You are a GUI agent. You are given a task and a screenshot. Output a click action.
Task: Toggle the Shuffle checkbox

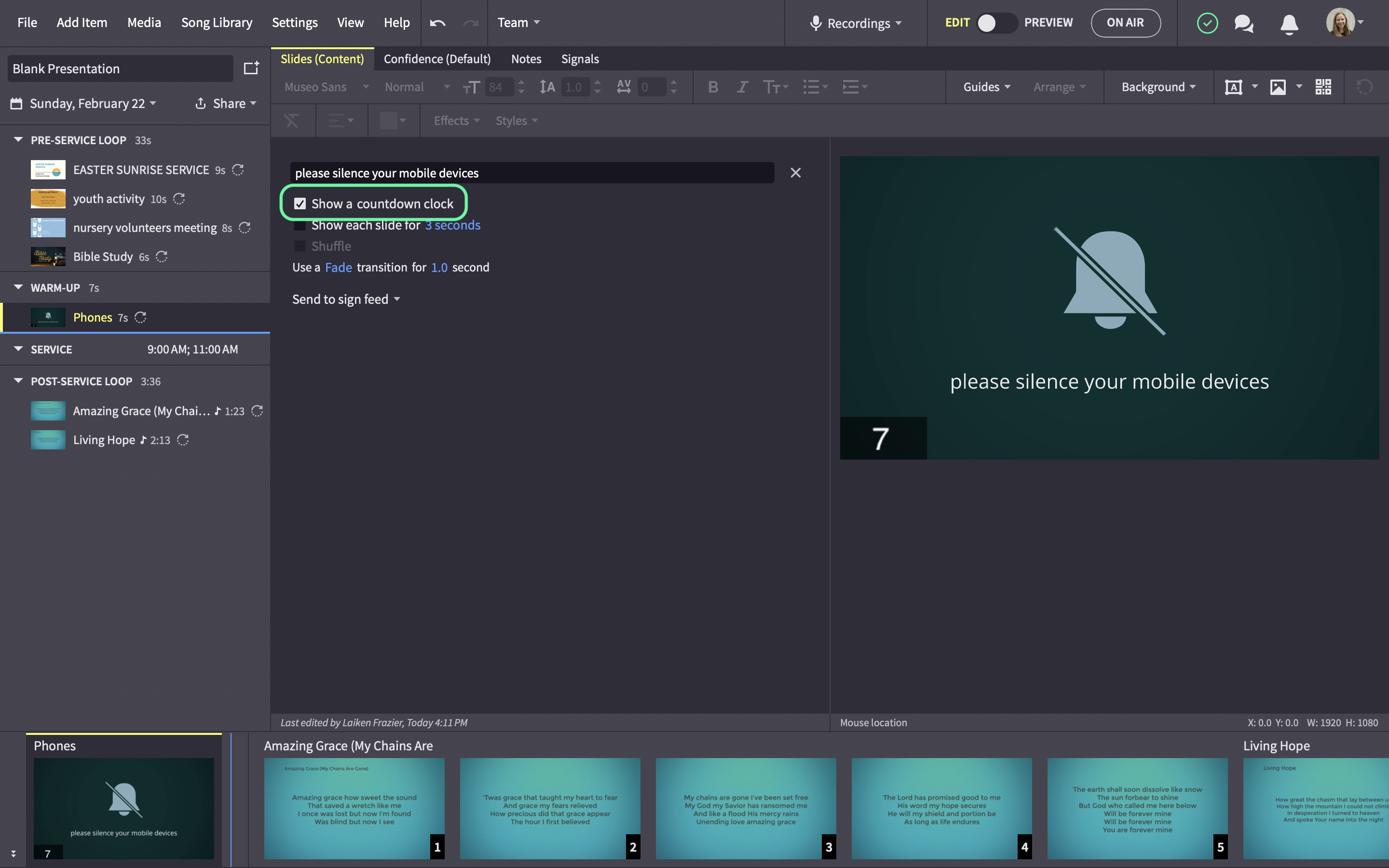coord(300,246)
